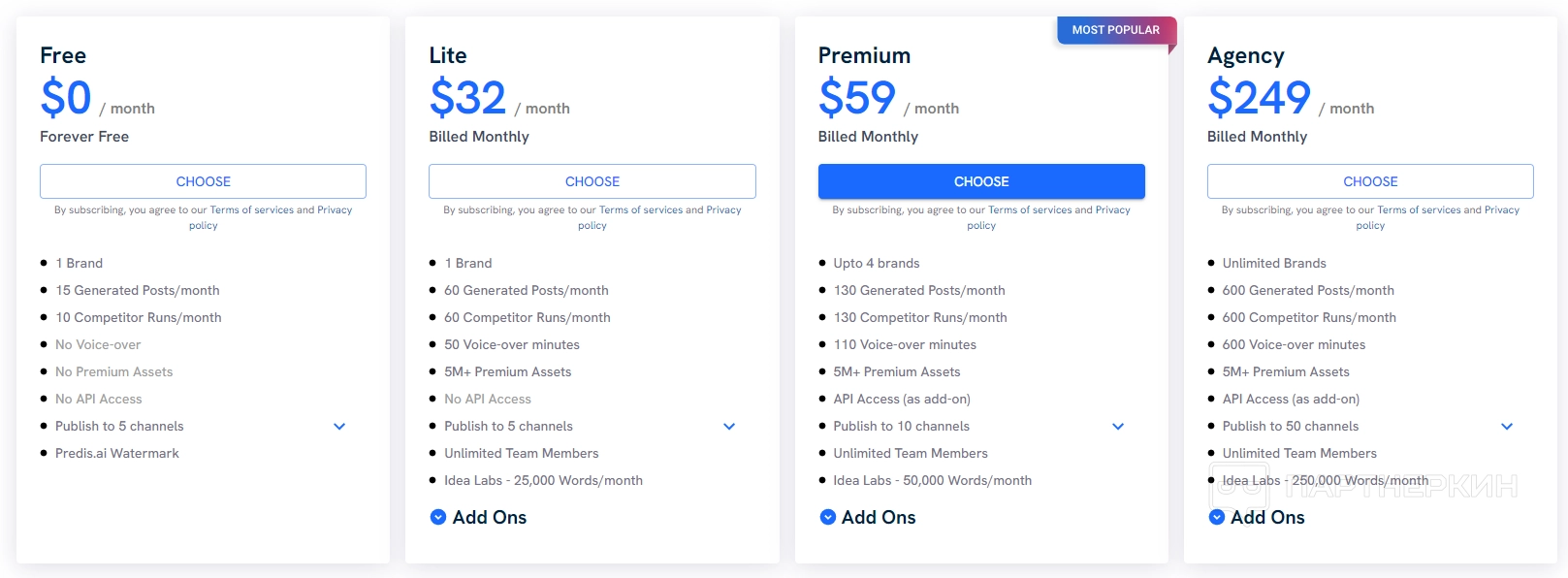The image size is (1568, 578).
Task: Click the Add Ons circle icon in Premium plan
Action: pos(827,518)
